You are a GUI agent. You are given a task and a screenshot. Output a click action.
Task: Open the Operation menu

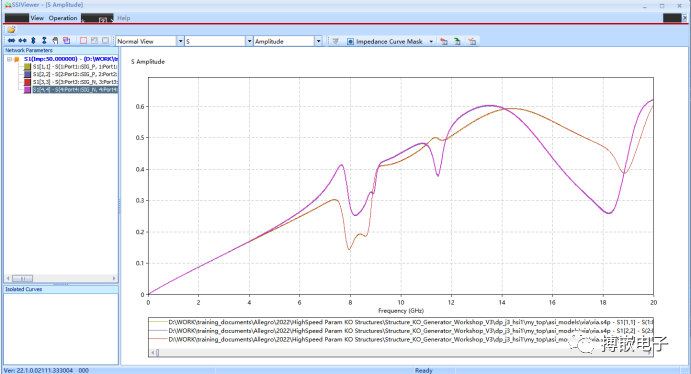point(63,18)
